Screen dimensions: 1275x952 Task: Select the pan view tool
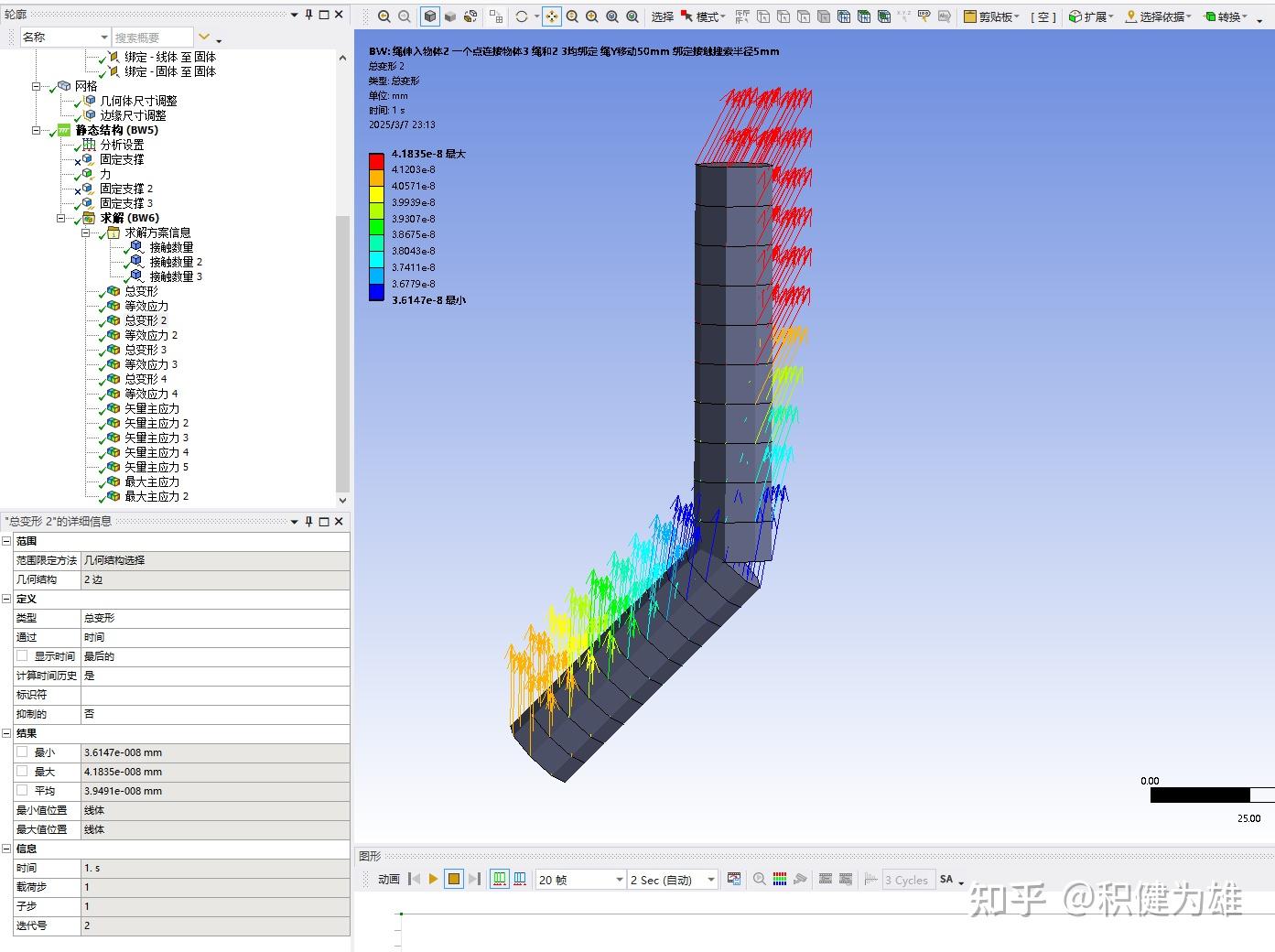[x=551, y=16]
